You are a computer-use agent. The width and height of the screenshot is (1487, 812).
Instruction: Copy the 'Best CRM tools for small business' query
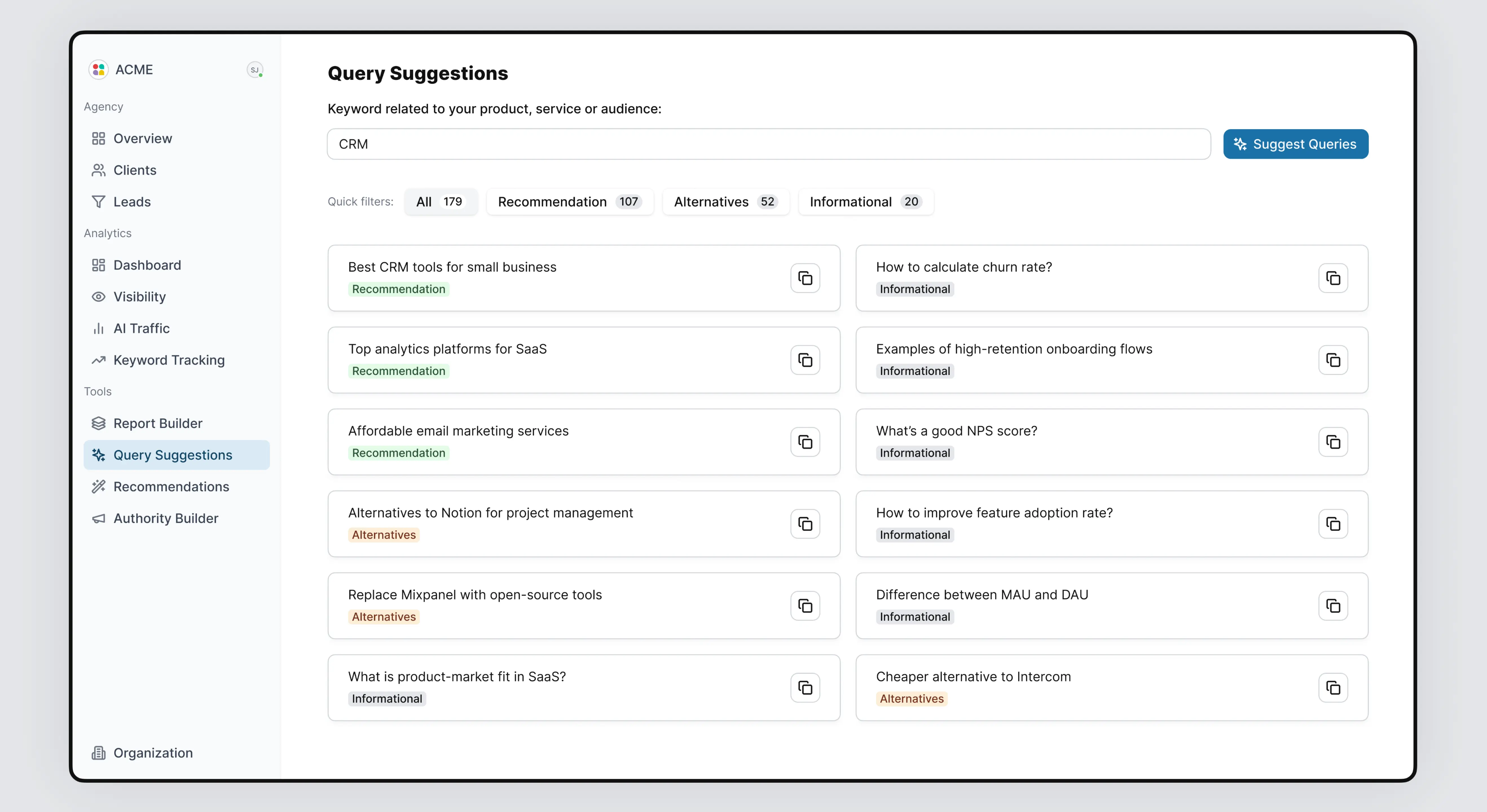pos(805,278)
